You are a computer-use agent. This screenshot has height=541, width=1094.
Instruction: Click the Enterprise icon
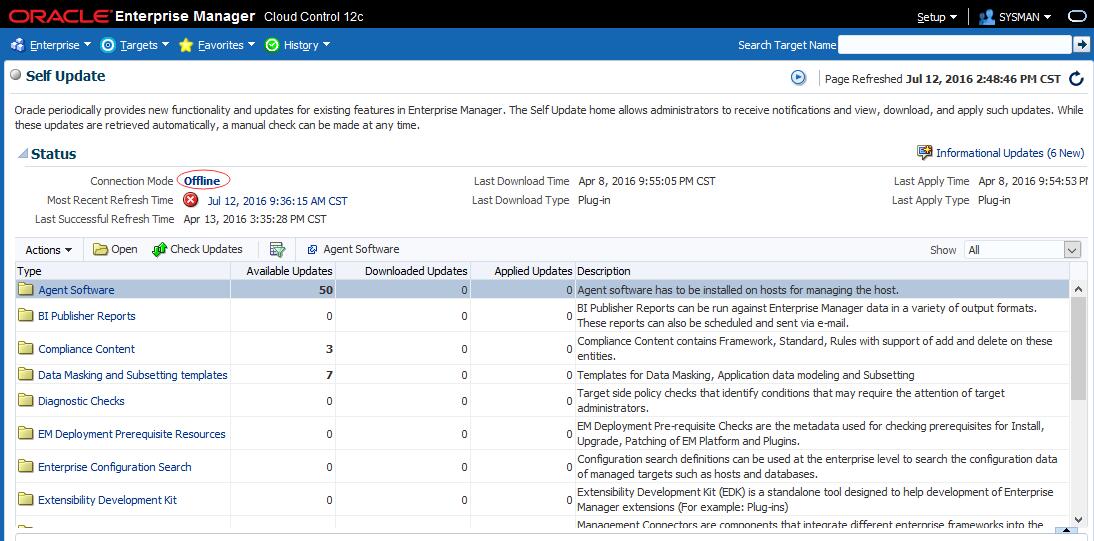pos(18,45)
